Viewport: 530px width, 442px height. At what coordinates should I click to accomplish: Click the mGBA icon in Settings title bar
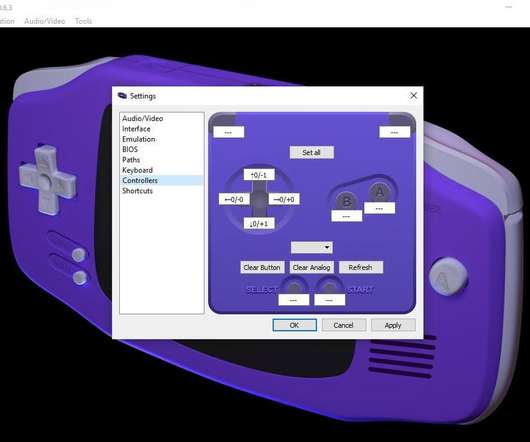[122, 96]
